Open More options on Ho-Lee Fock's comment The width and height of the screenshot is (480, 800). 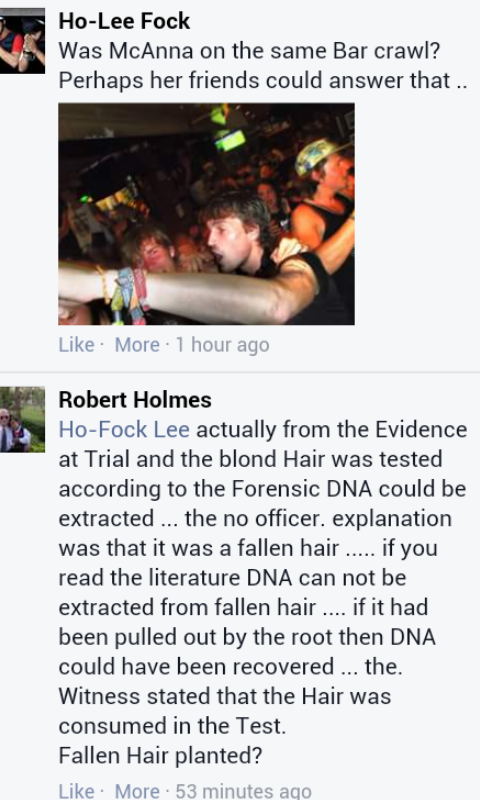[x=137, y=345]
